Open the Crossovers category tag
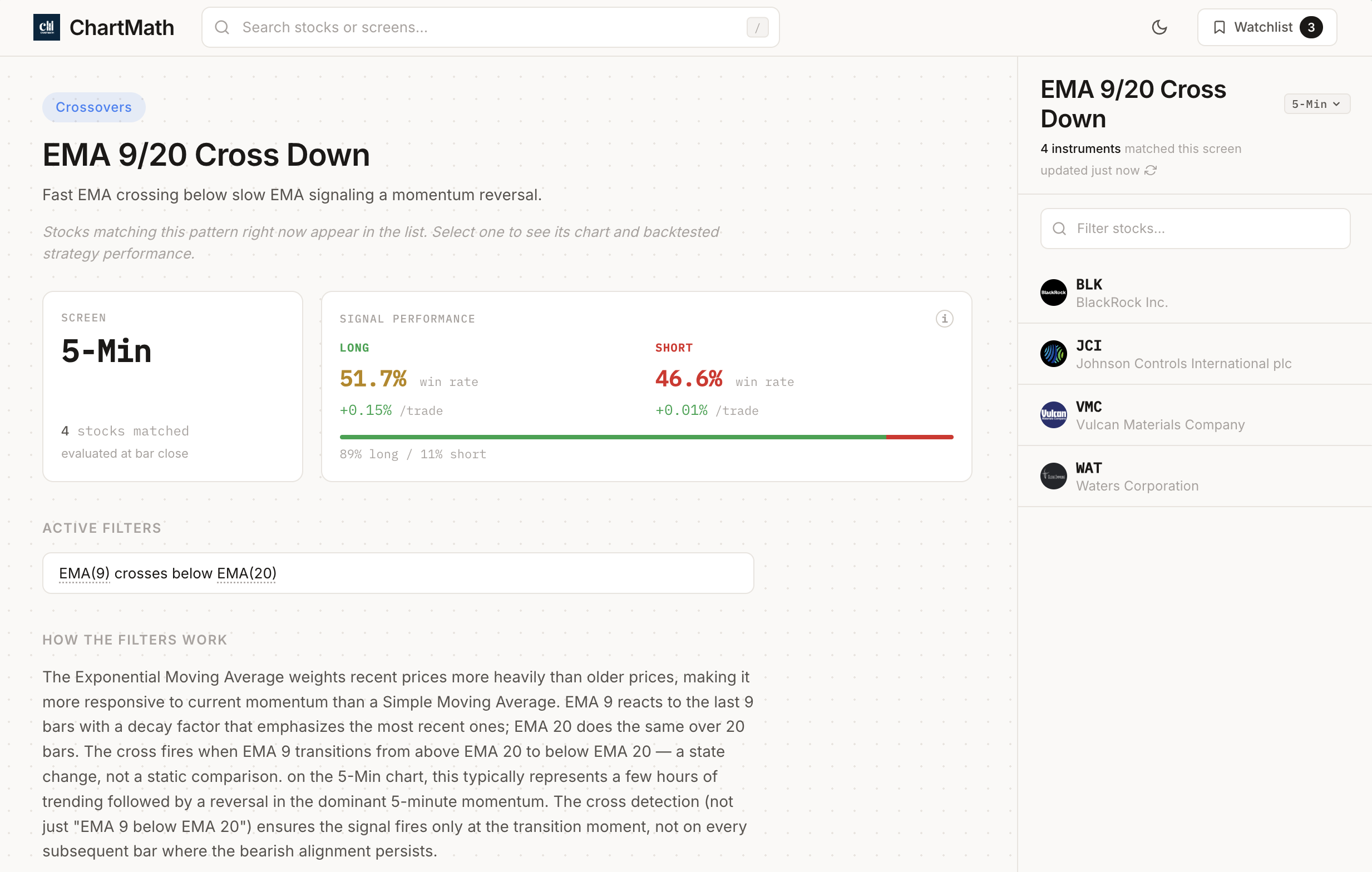Screen dimensions: 1372x872 93,107
